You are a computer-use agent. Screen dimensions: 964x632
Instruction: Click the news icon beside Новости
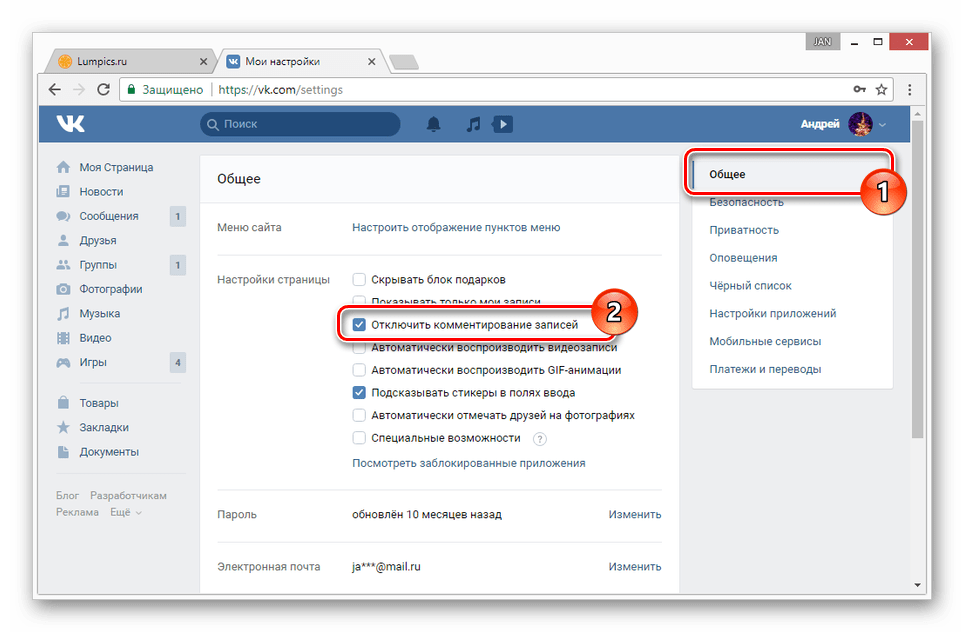(x=63, y=192)
